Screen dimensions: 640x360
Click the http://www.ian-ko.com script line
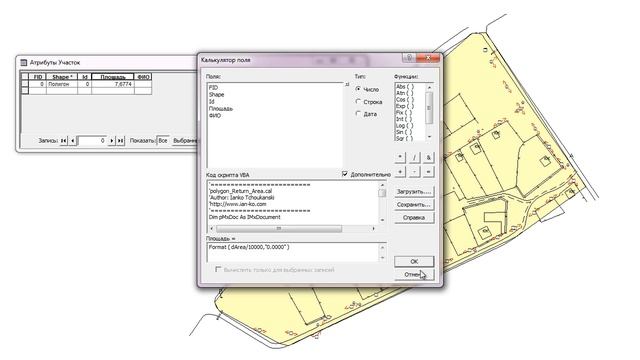pos(238,204)
